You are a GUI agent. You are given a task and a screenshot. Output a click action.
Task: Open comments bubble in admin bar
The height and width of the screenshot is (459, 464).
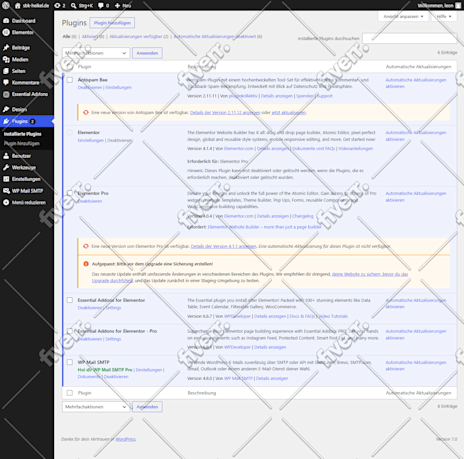(101, 6)
